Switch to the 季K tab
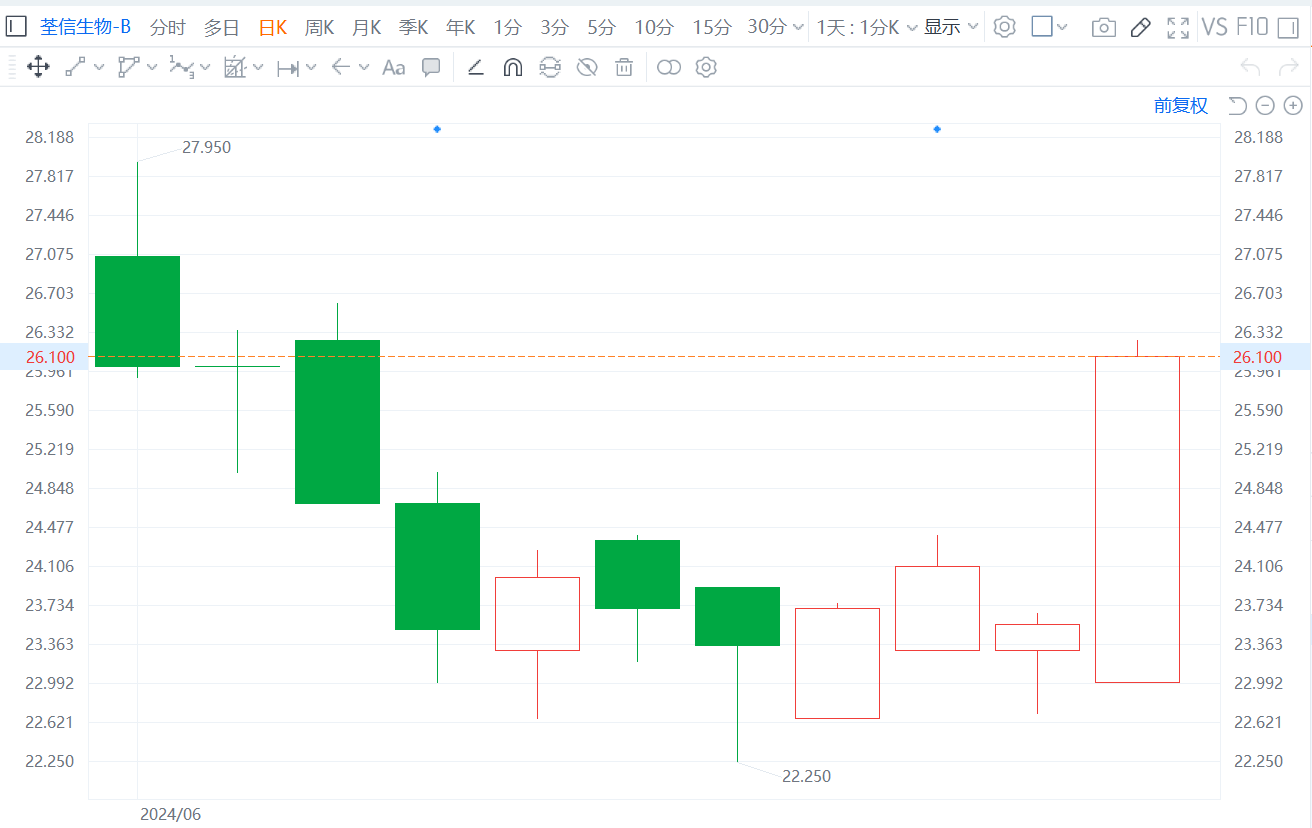 414,28
